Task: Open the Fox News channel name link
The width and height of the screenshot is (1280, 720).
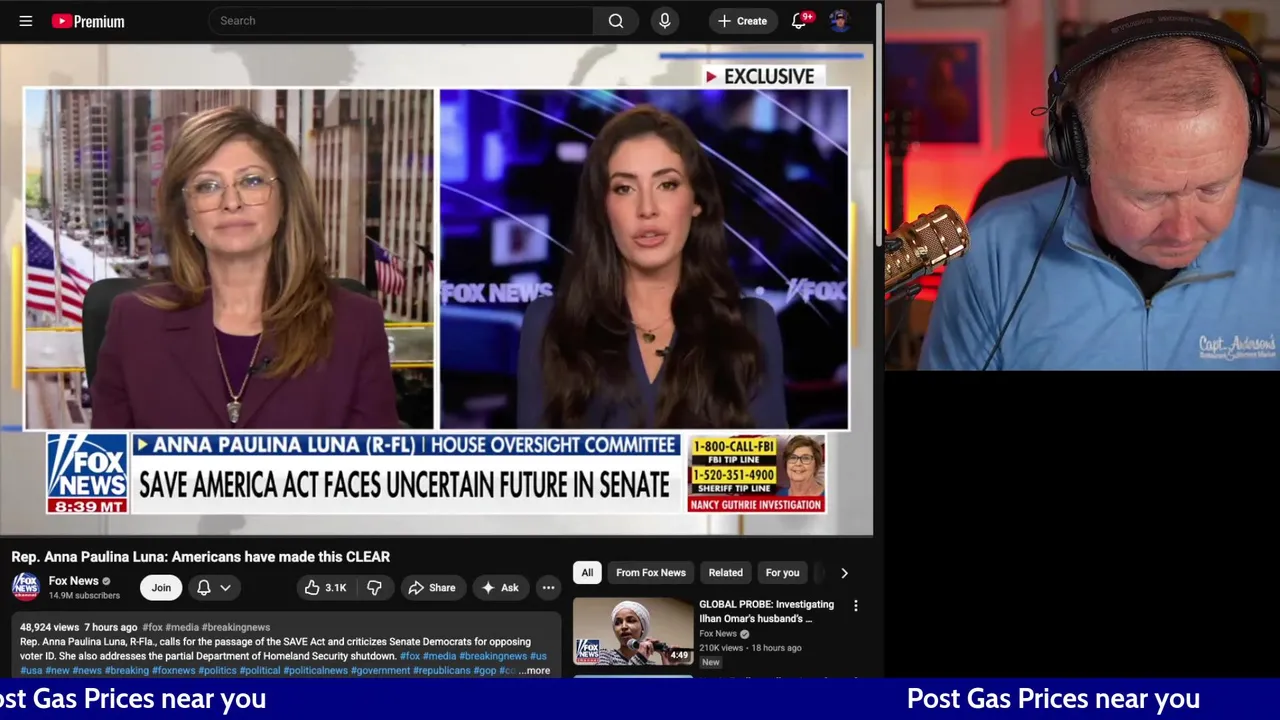Action: click(x=73, y=581)
